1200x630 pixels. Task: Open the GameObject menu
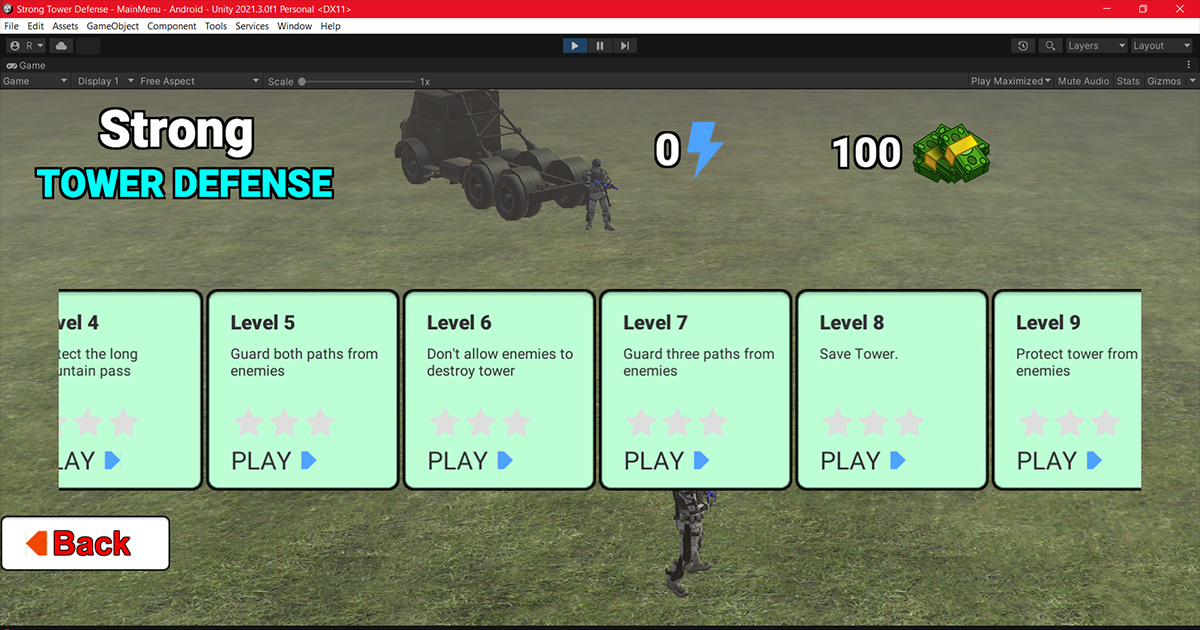coord(113,26)
